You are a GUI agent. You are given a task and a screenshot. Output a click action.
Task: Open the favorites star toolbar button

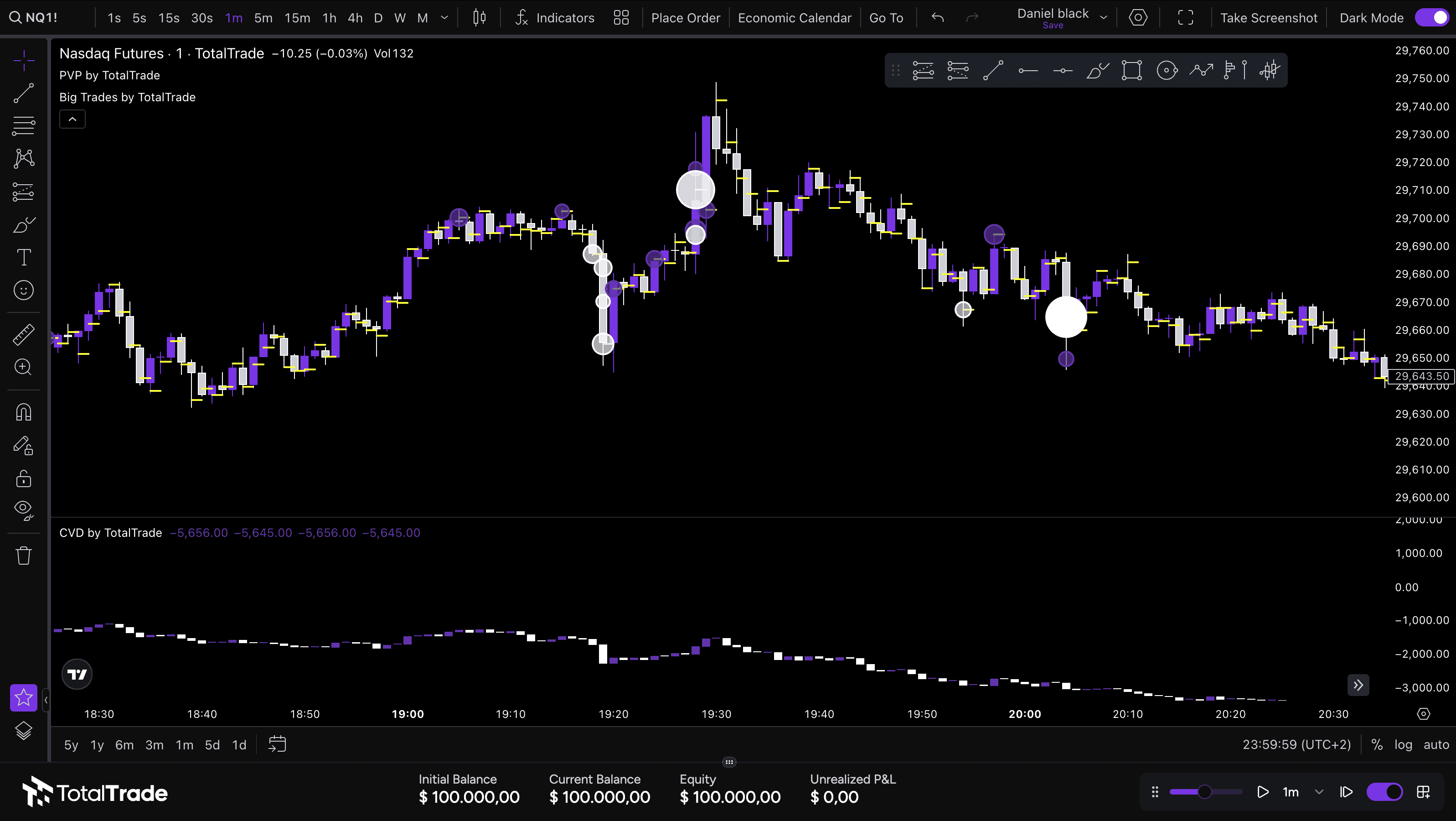[24, 698]
